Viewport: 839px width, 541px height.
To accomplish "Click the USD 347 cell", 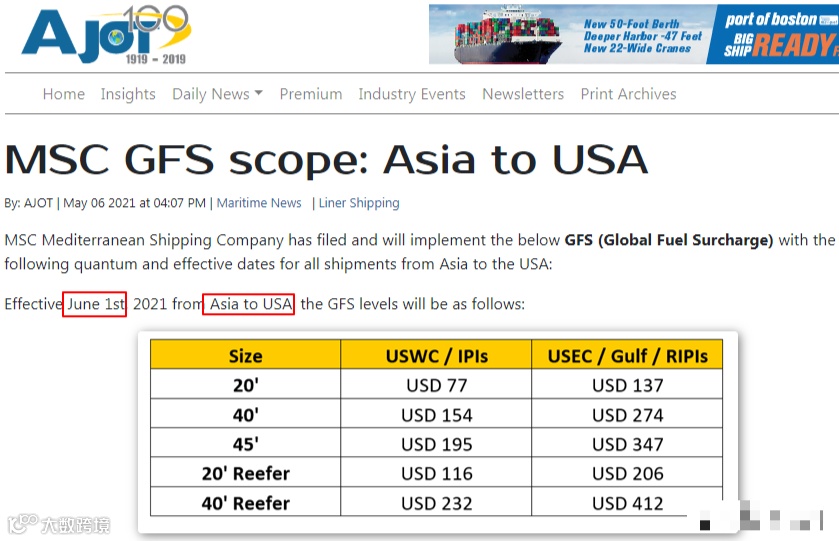I will pos(627,444).
